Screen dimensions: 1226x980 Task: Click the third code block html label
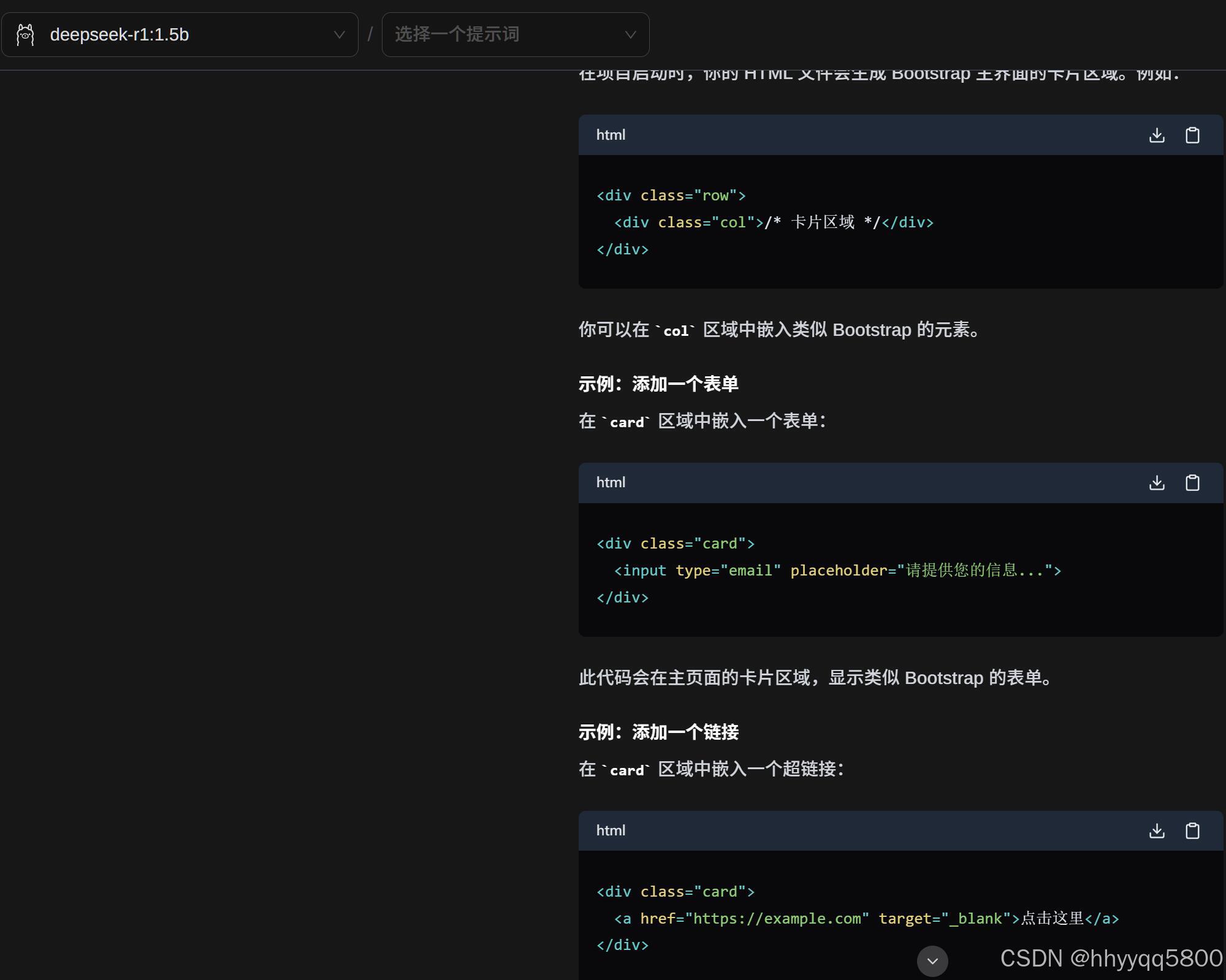point(611,831)
